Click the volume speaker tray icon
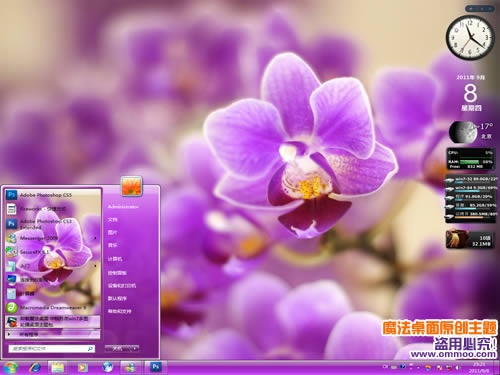Screen dimensions: 500x375 (458, 368)
